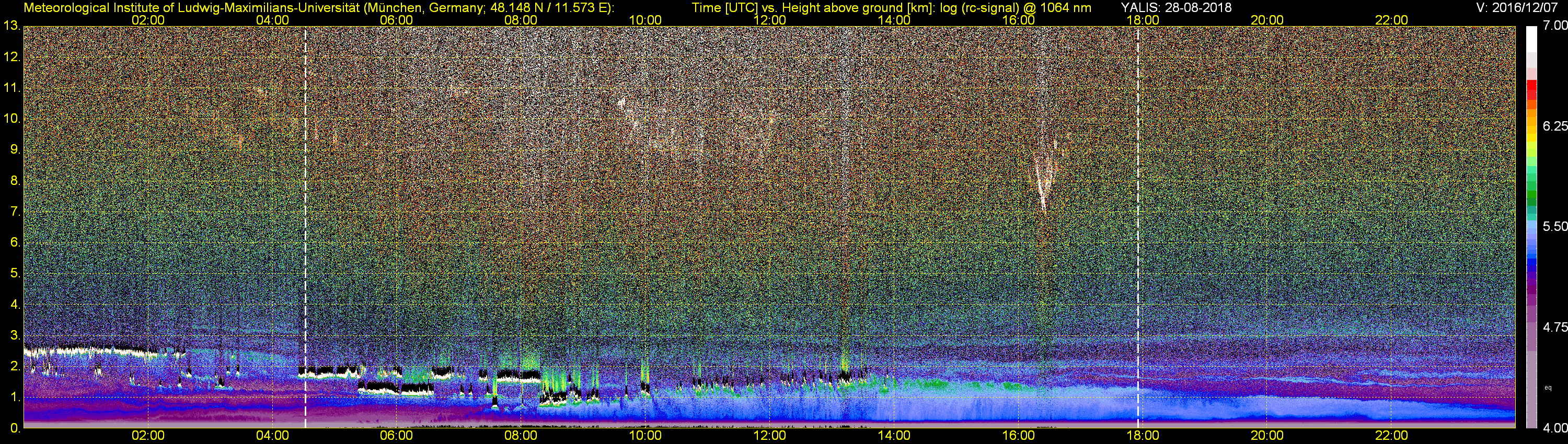
Task: Click the Meteorological Institute title text
Action: click(319, 7)
